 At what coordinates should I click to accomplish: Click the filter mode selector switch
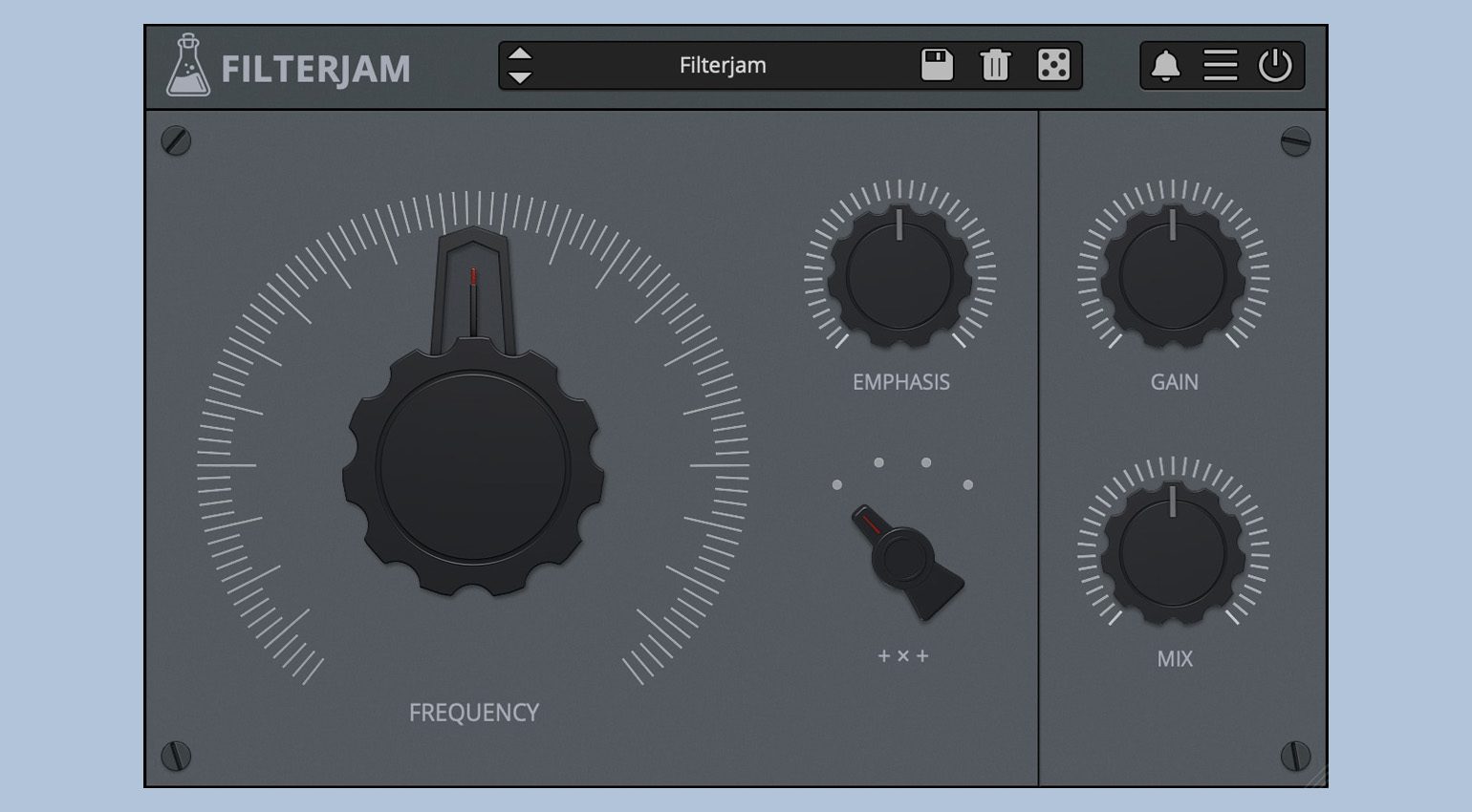pos(905,561)
